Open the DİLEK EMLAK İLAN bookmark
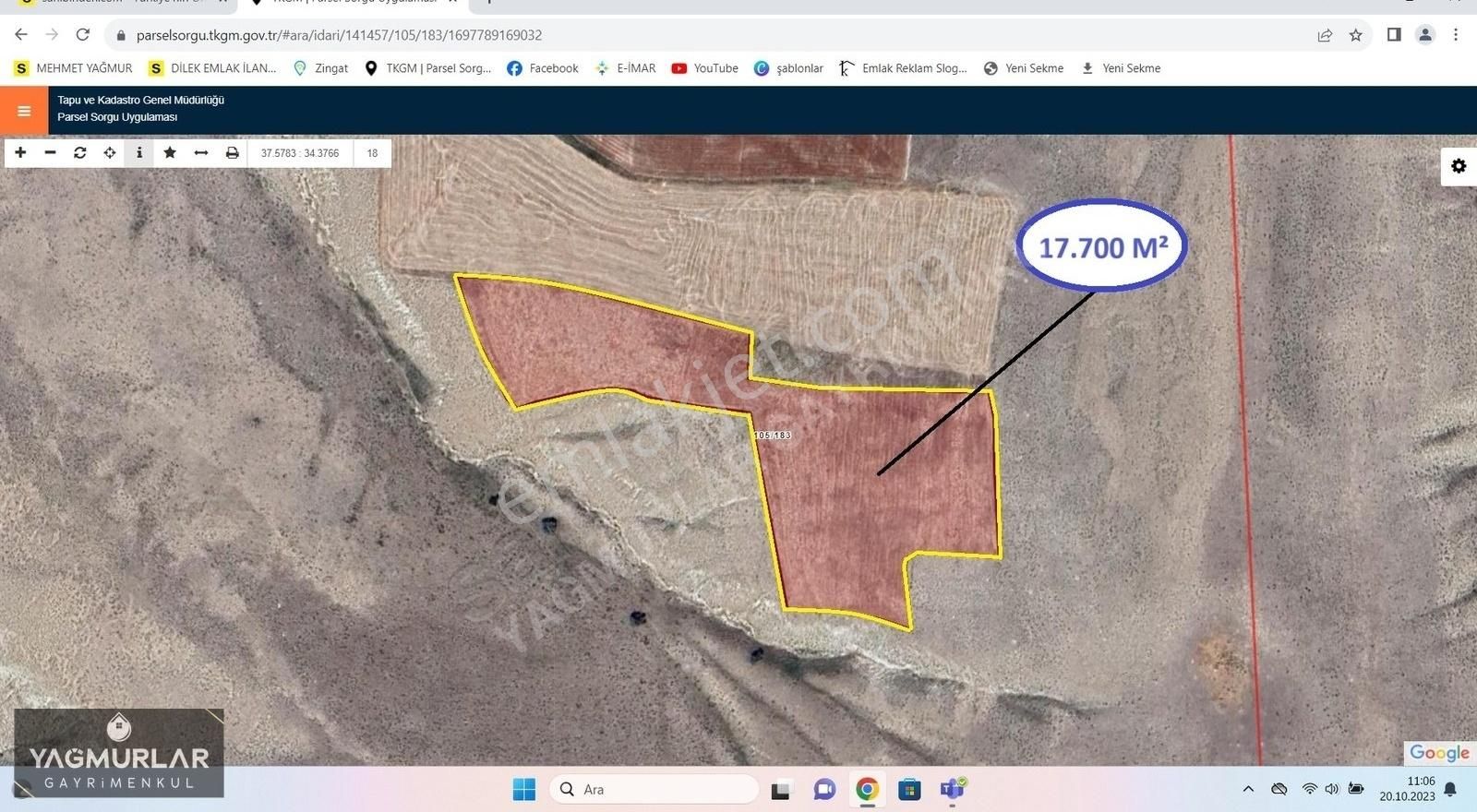This screenshot has height=812, width=1477. click(x=213, y=68)
